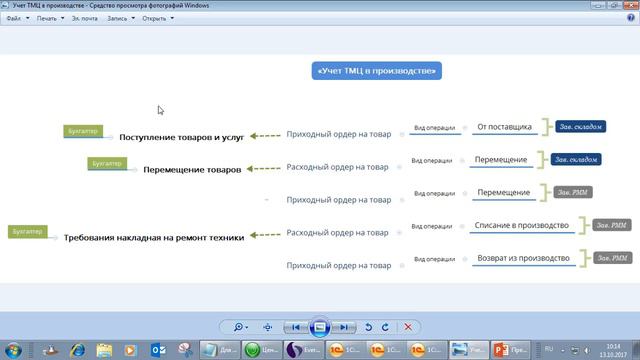Click the actual size fit button

coord(268,327)
